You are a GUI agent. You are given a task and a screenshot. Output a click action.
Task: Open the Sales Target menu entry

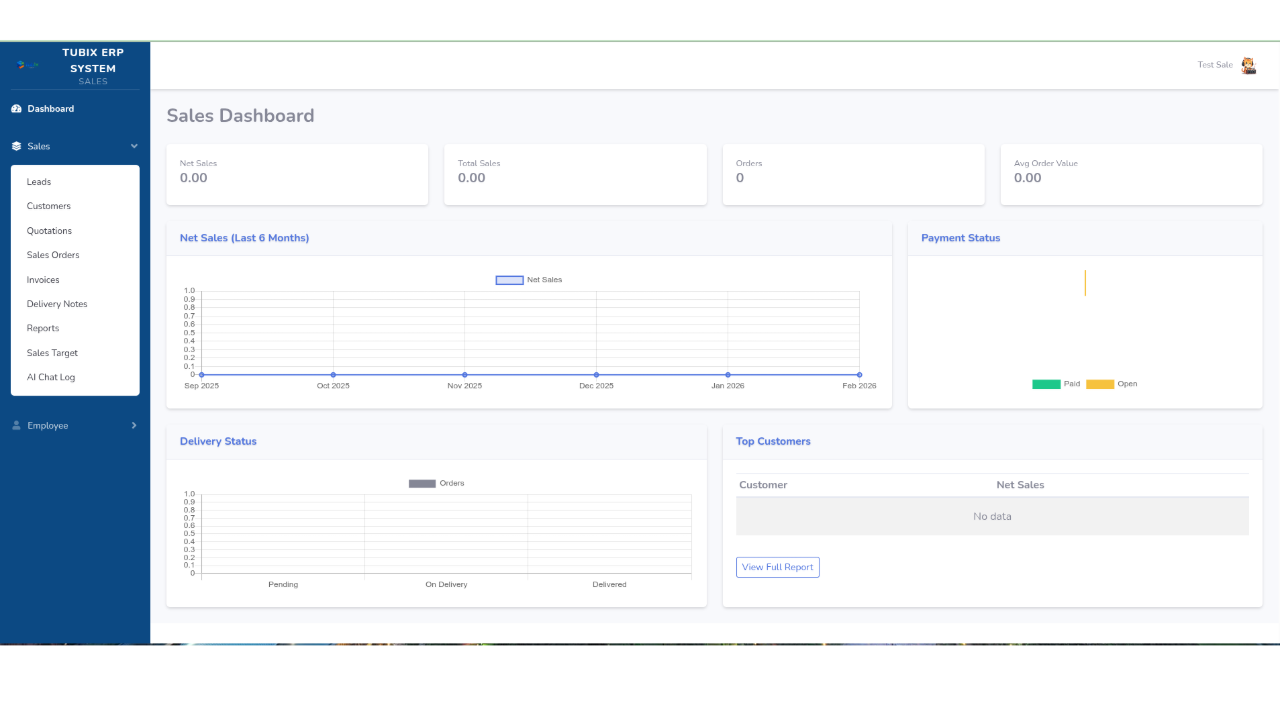(x=52, y=353)
